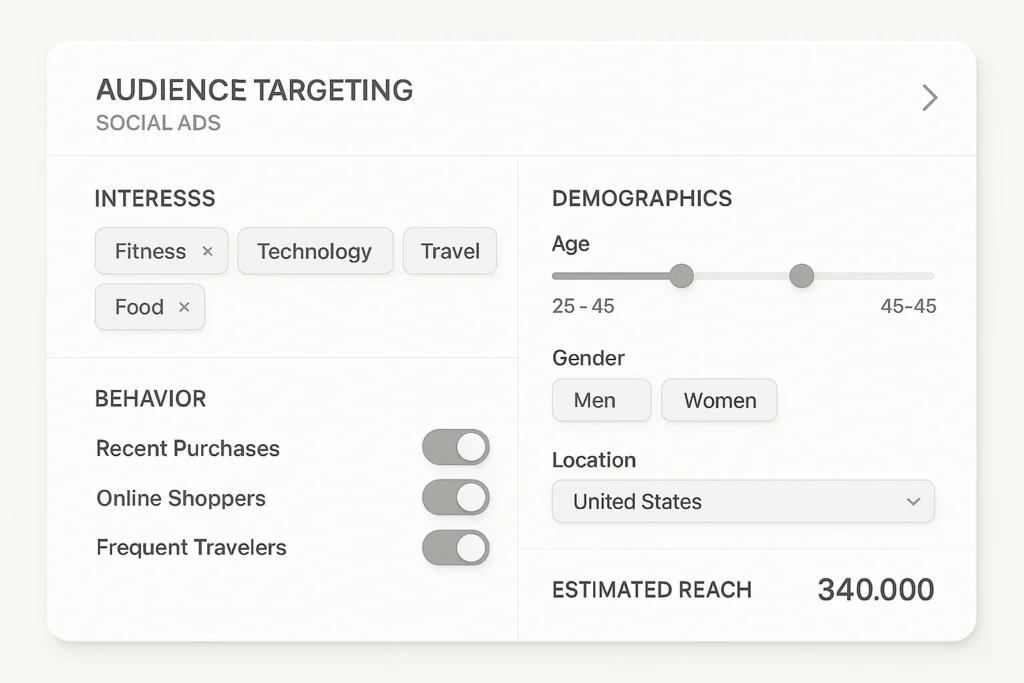Click the left age slider handle
The width and height of the screenshot is (1024, 683).
tap(681, 276)
